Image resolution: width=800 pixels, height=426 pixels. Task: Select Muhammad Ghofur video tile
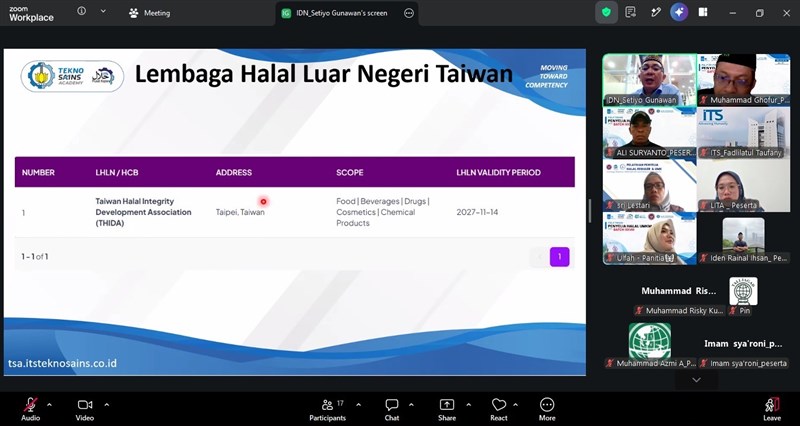pyautogui.click(x=744, y=80)
